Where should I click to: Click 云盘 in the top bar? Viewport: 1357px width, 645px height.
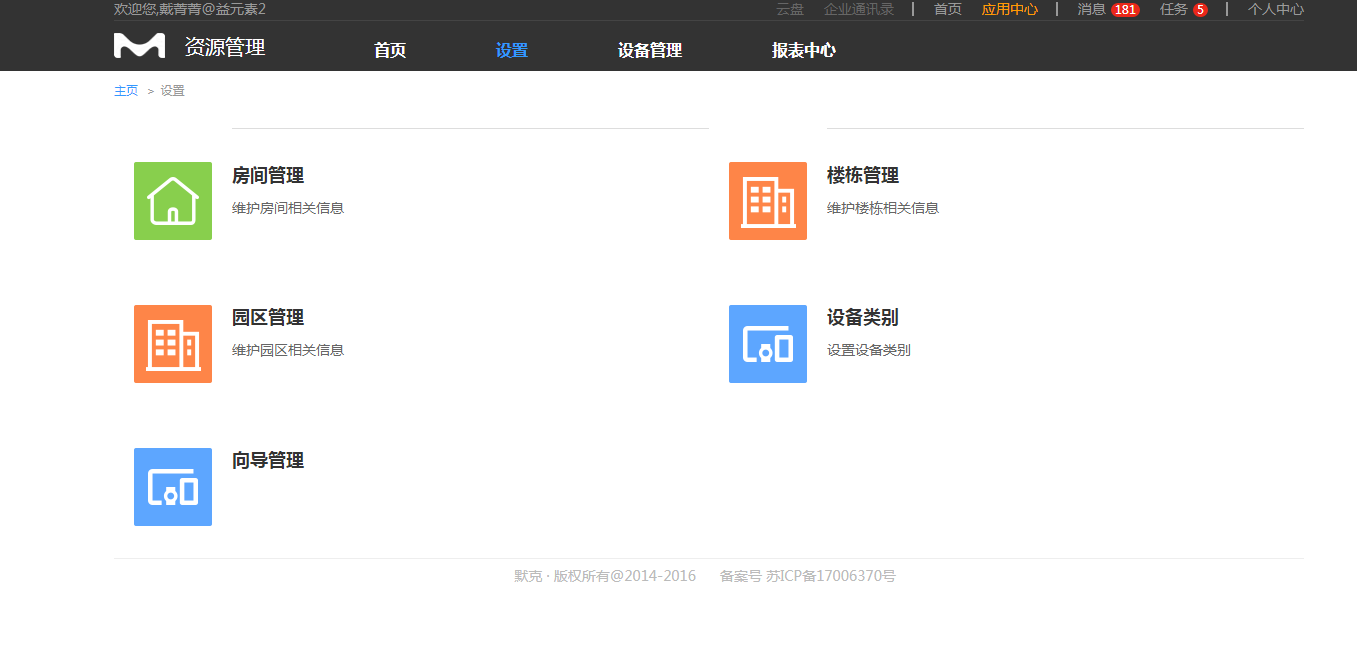pyautogui.click(x=790, y=9)
